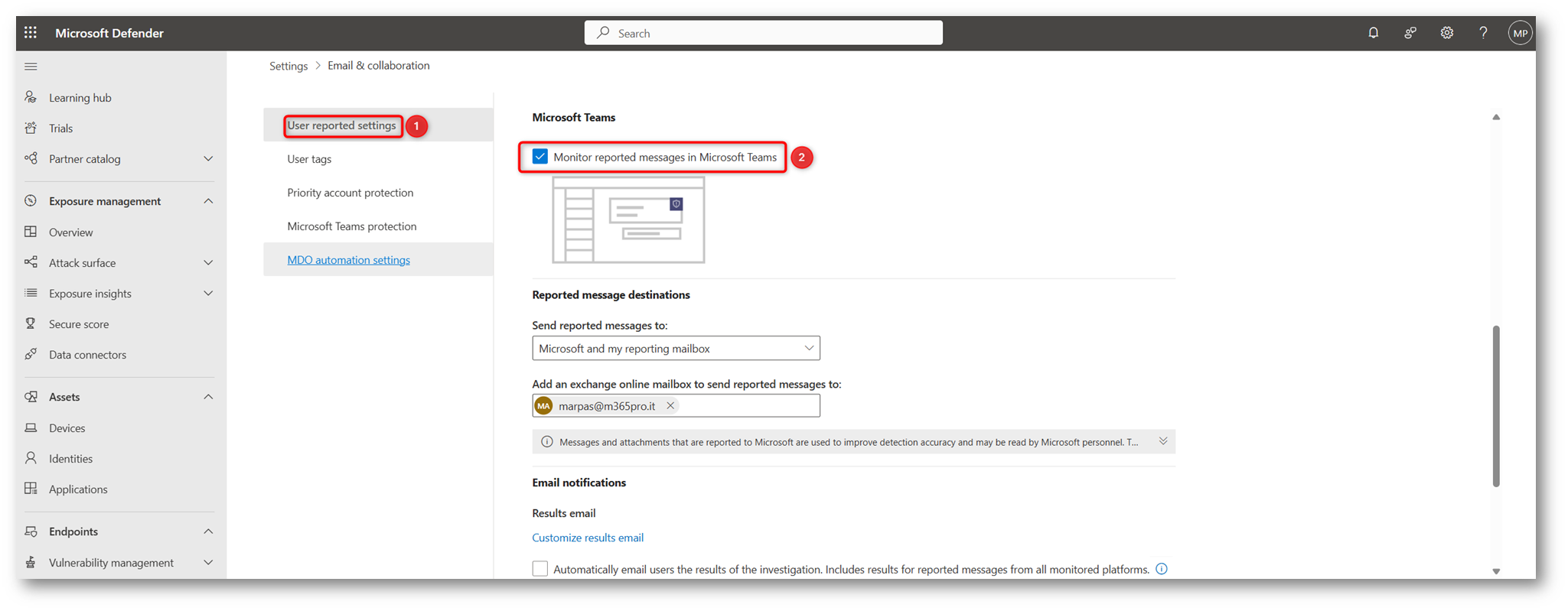
Task: Click the Reported message destinations heading
Action: (611, 294)
